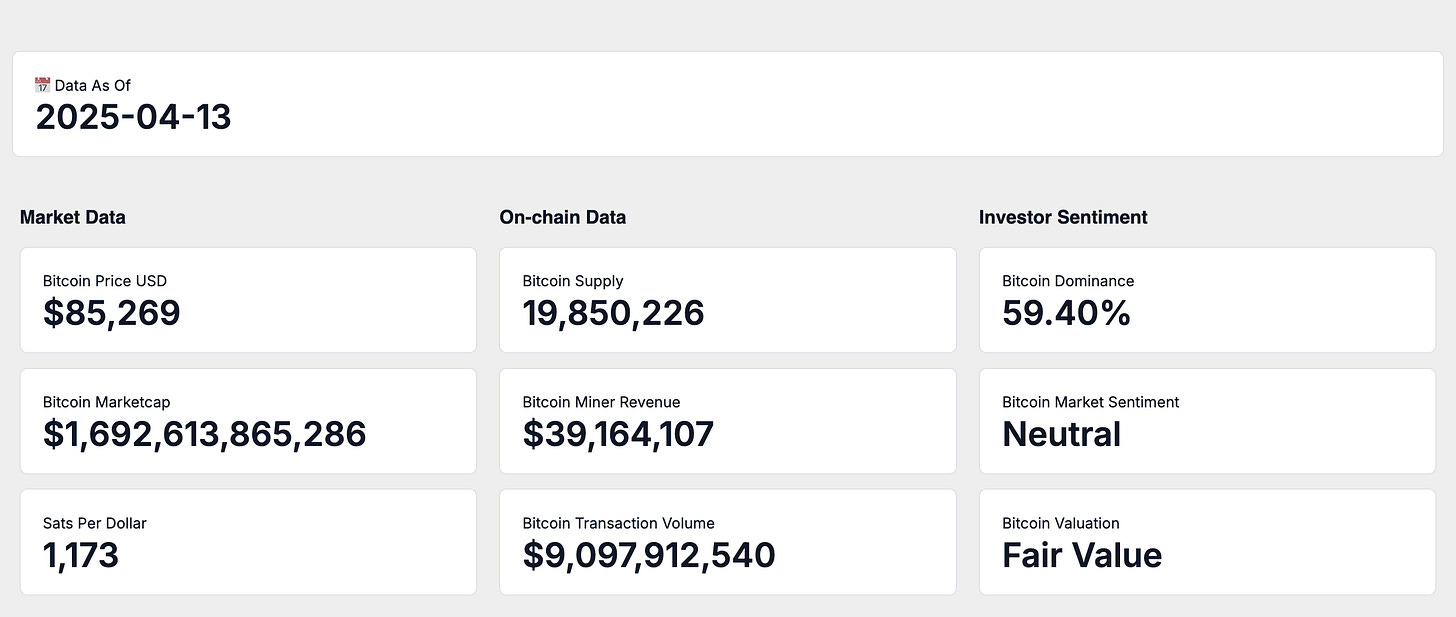
Task: Click the 2025-04-13 date value
Action: pyautogui.click(x=134, y=117)
